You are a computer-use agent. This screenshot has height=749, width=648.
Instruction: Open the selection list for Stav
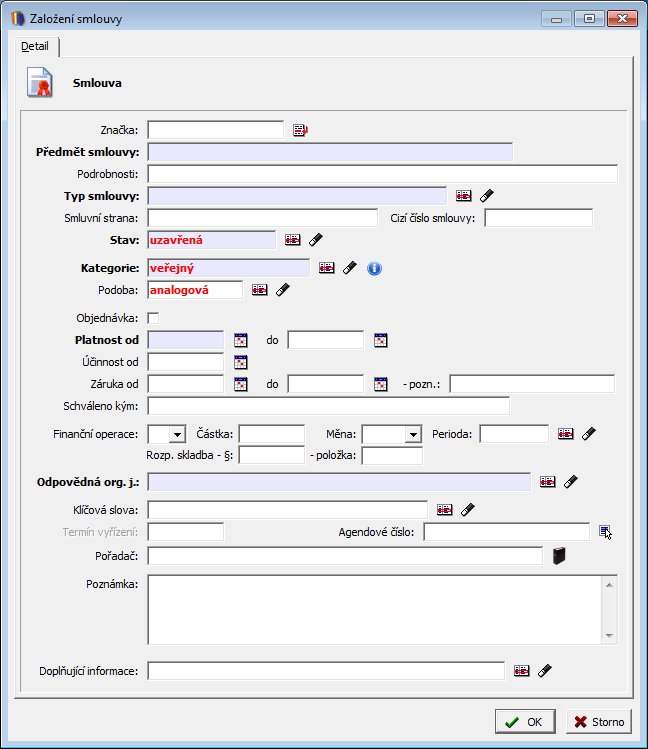293,240
